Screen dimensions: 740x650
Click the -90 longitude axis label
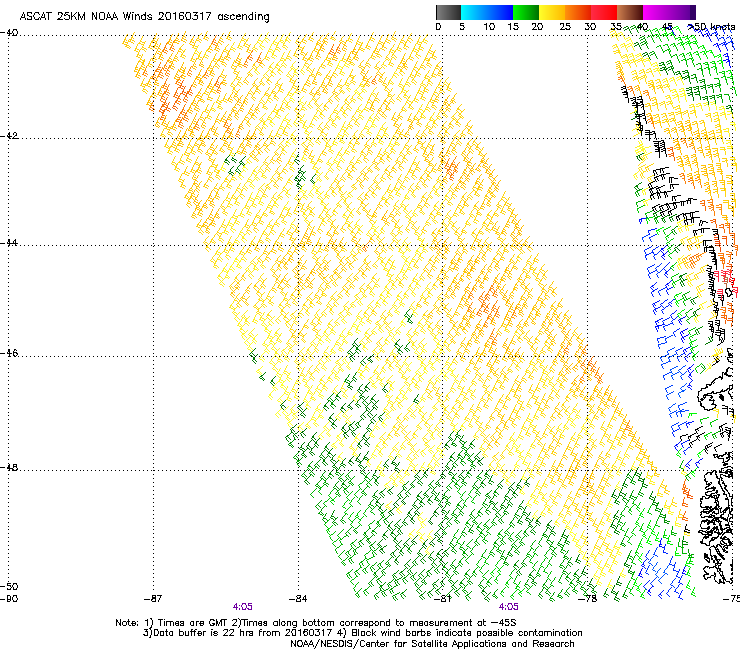coord(9,599)
